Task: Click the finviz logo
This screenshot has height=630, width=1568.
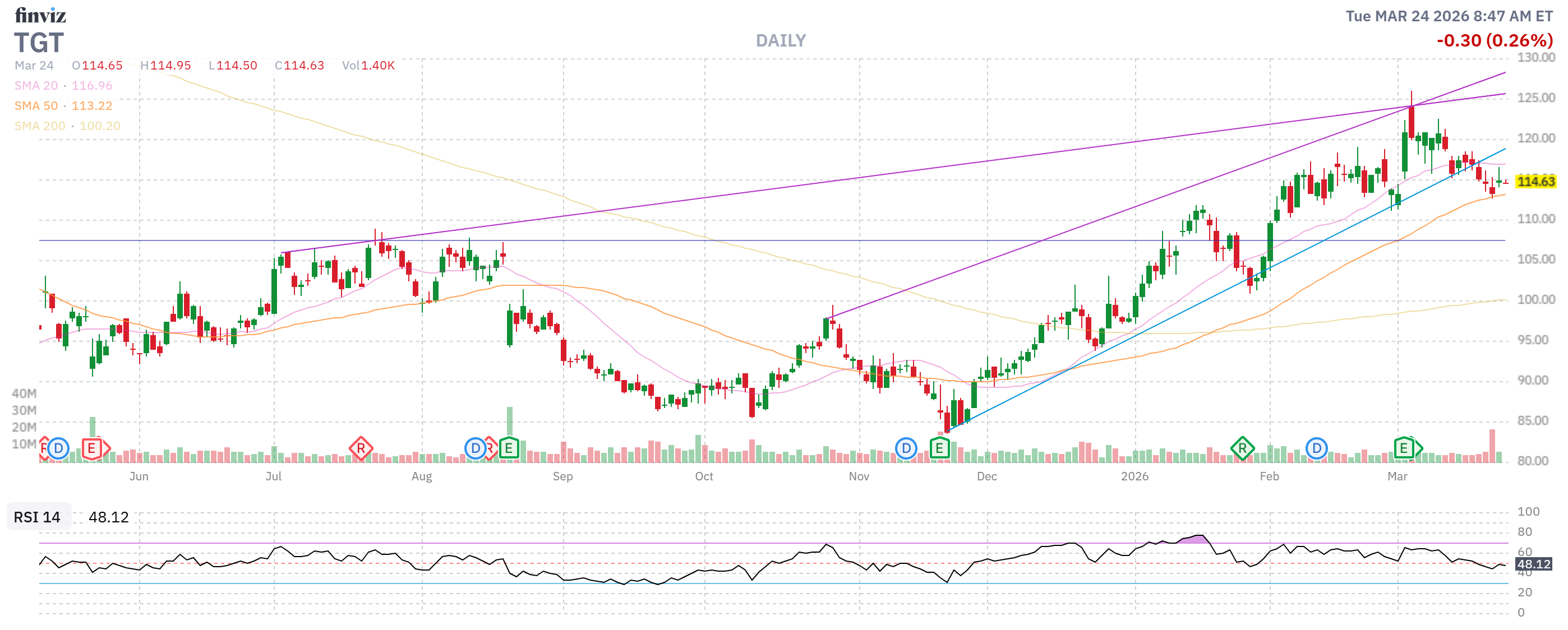Action: (x=40, y=15)
